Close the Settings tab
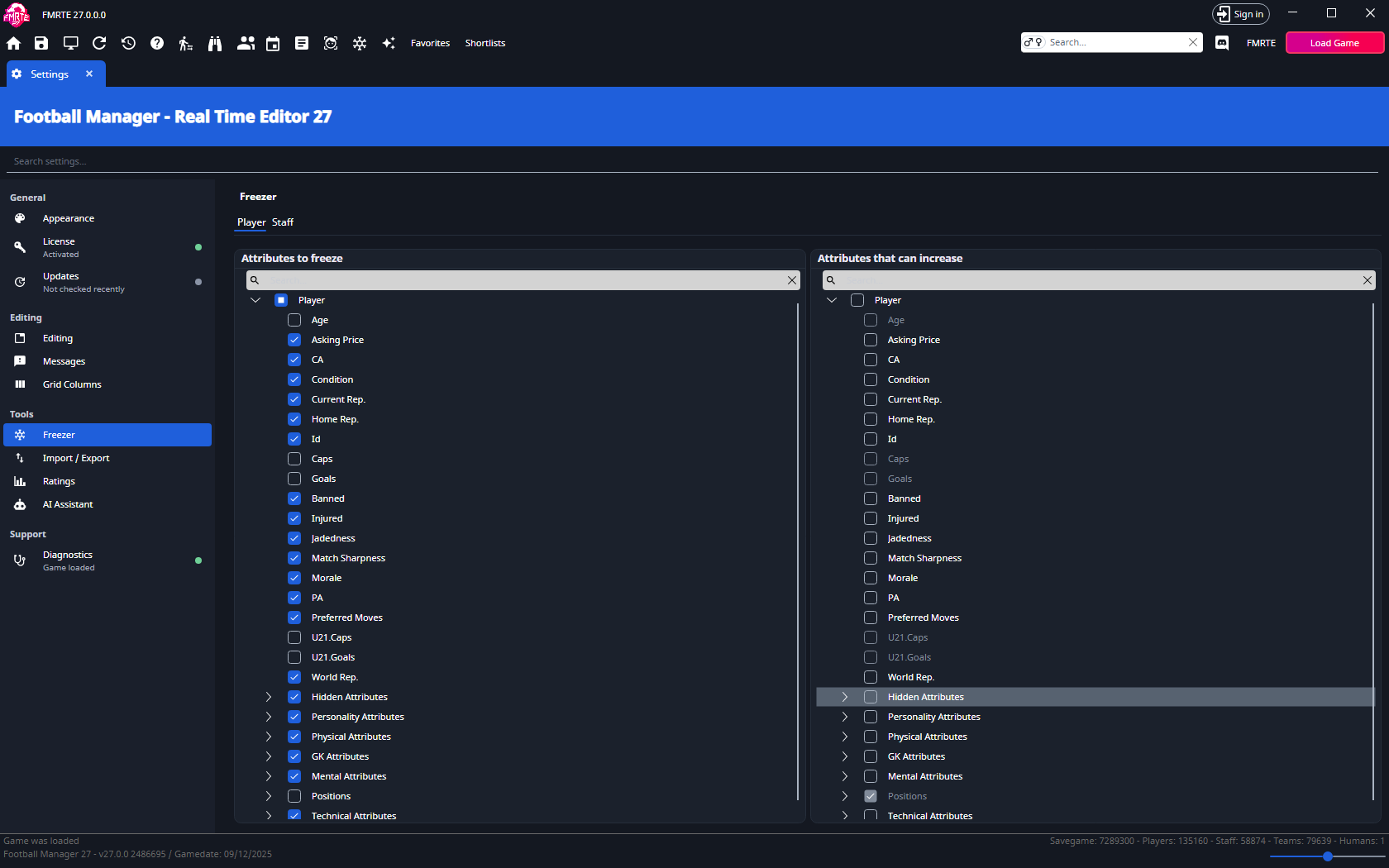The height and width of the screenshot is (868, 1389). click(x=89, y=74)
